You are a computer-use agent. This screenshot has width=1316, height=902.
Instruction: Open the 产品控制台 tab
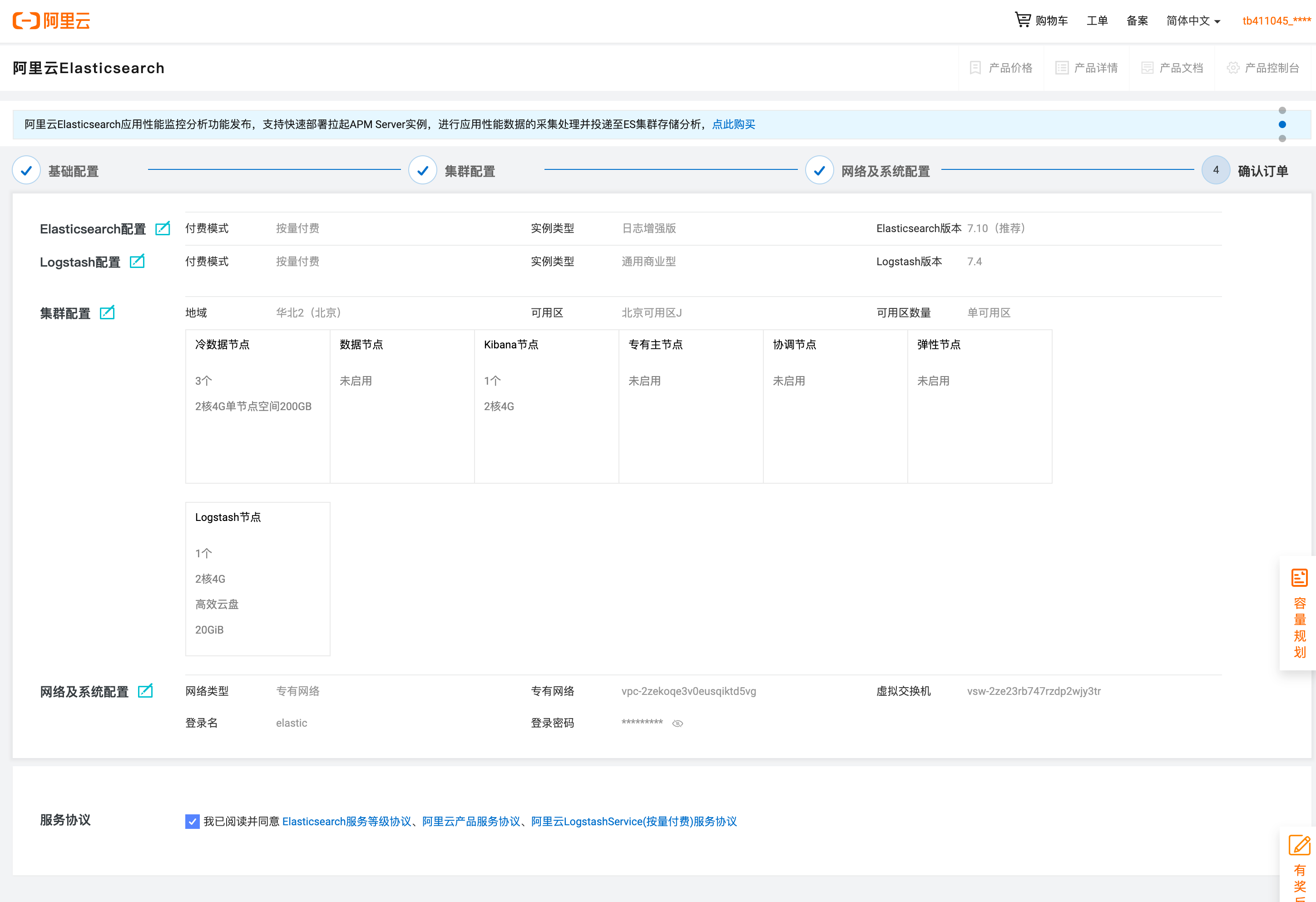[x=1262, y=68]
